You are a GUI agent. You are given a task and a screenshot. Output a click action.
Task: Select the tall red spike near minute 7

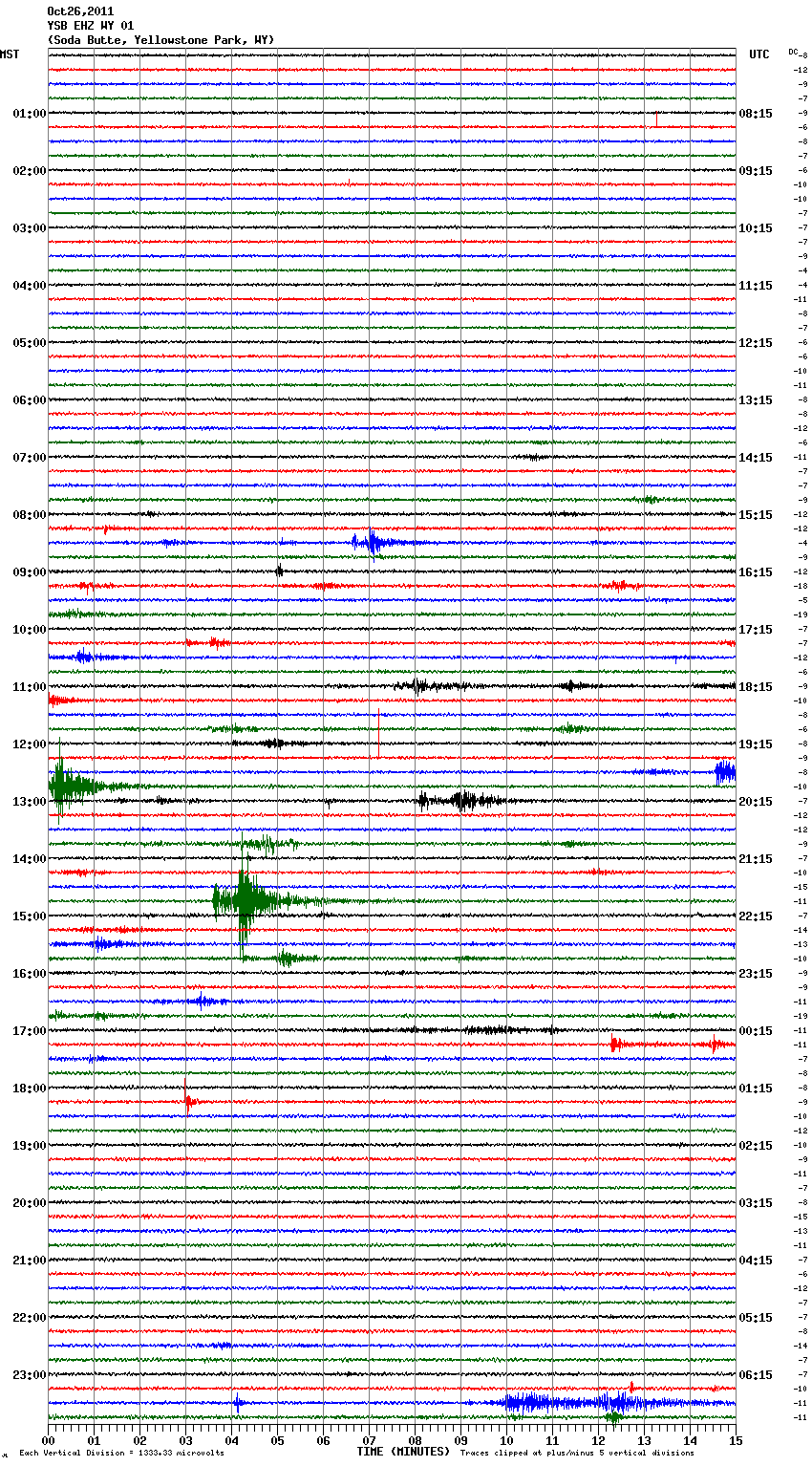(378, 732)
